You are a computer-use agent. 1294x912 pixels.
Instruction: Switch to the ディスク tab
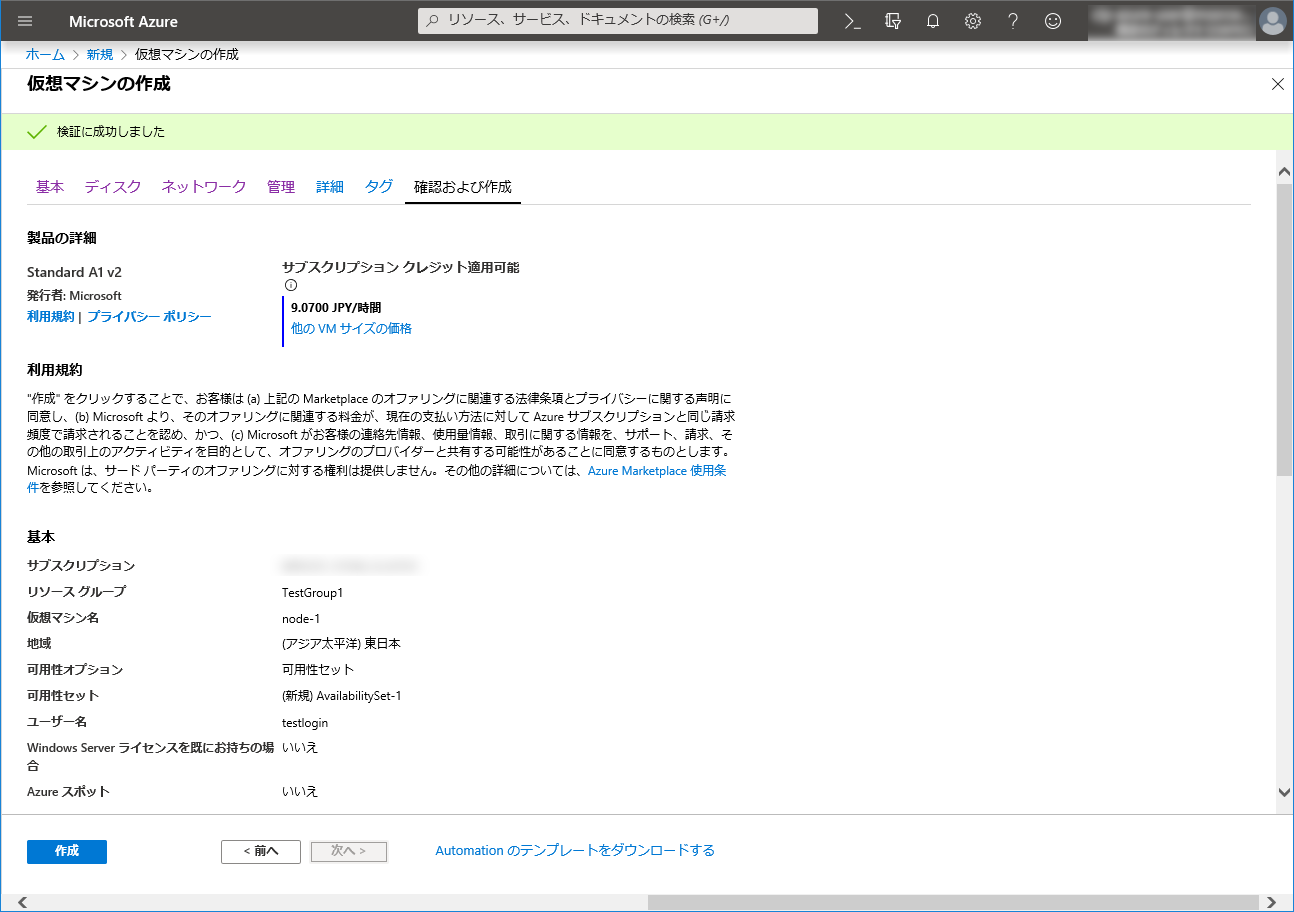point(113,187)
